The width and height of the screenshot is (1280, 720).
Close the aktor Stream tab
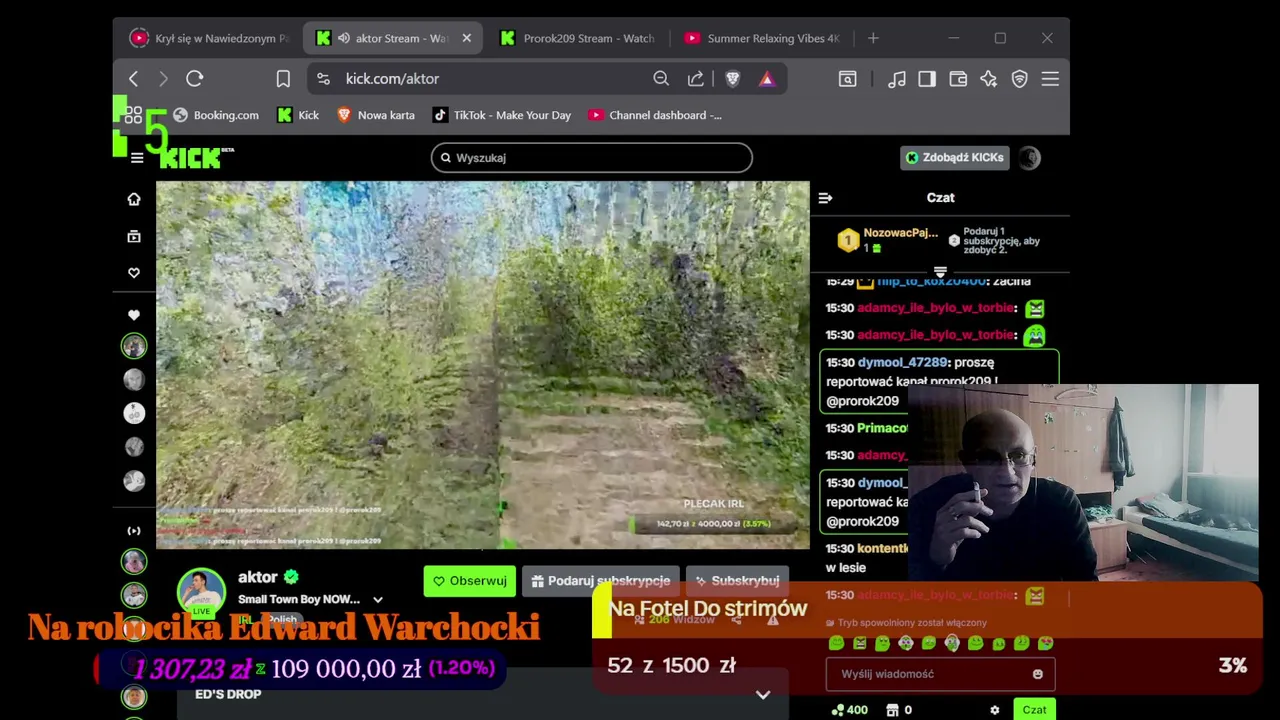(466, 38)
